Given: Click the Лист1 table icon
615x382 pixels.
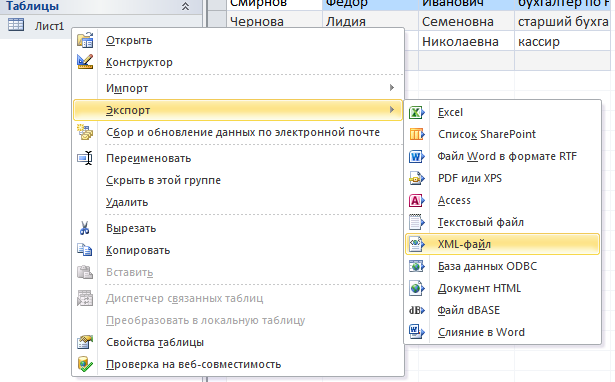Looking at the screenshot, I should tap(16, 25).
